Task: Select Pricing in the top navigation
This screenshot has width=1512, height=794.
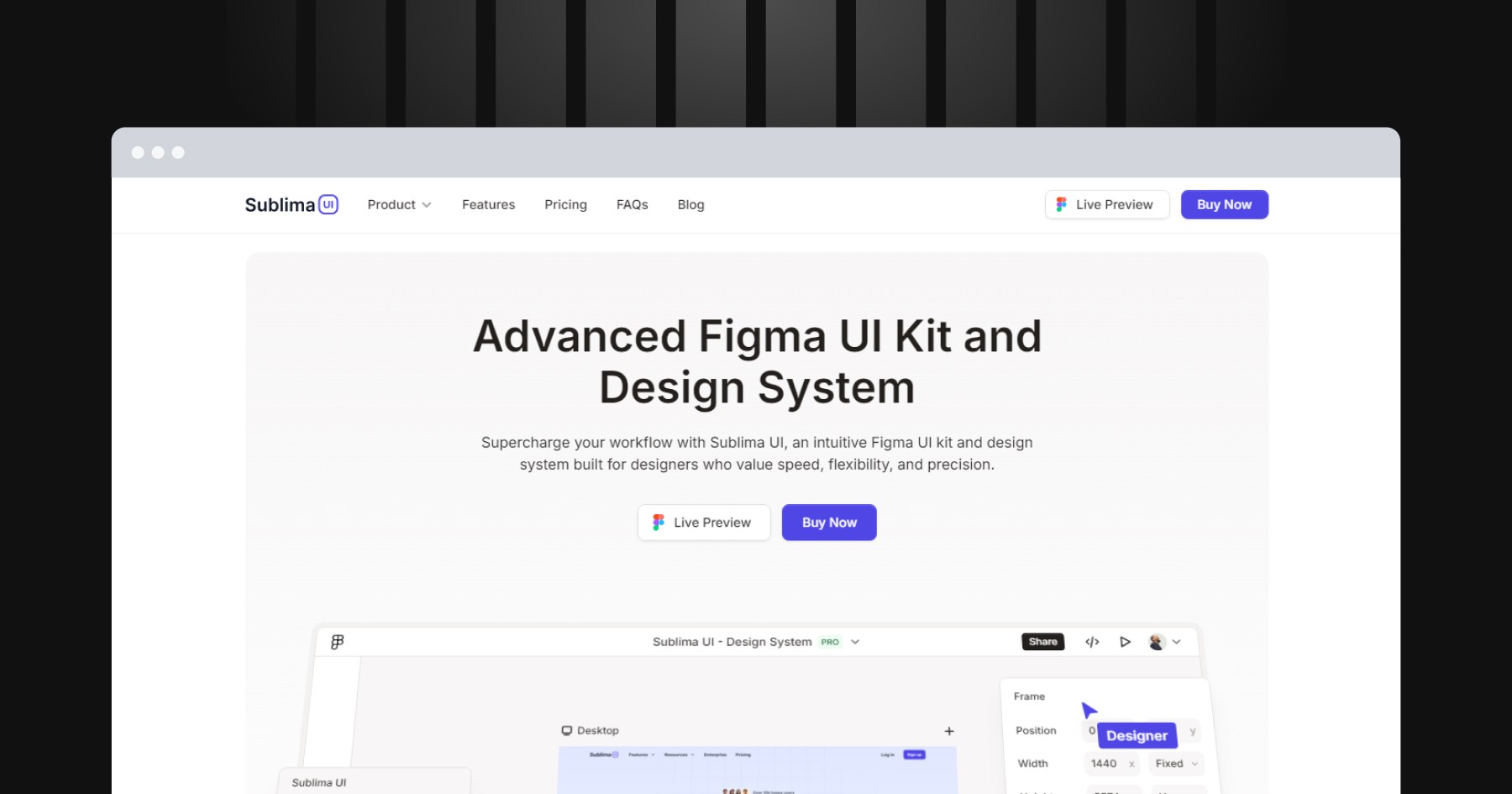Action: pyautogui.click(x=565, y=204)
